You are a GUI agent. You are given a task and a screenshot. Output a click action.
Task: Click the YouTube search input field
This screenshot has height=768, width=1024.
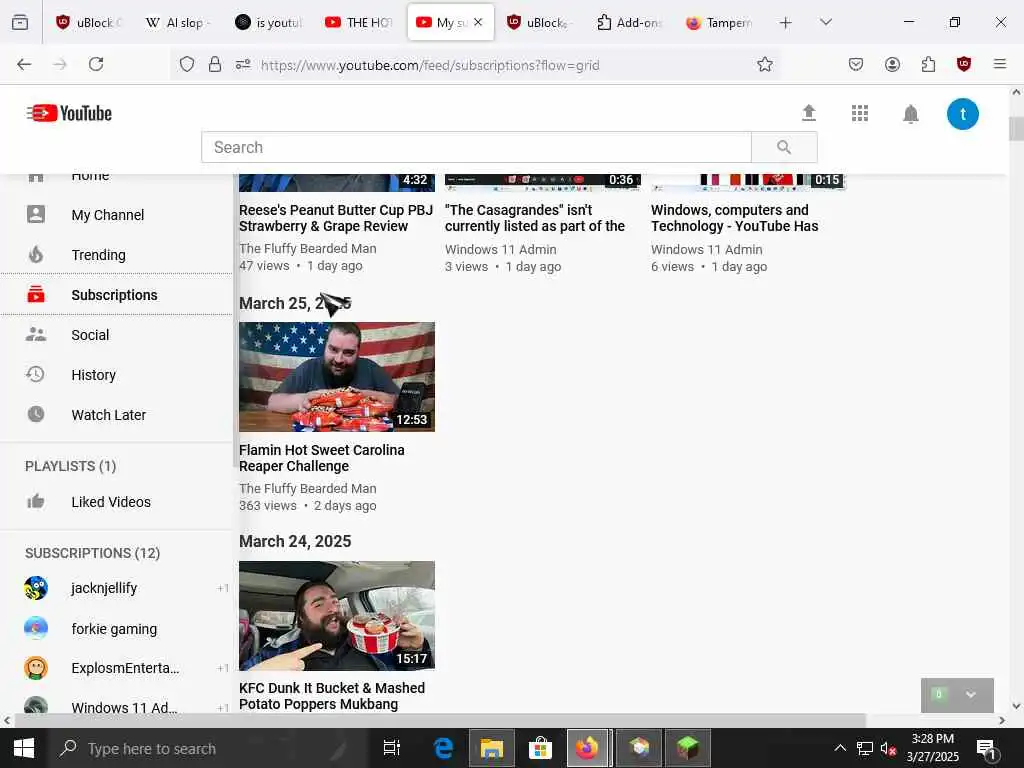tap(477, 147)
